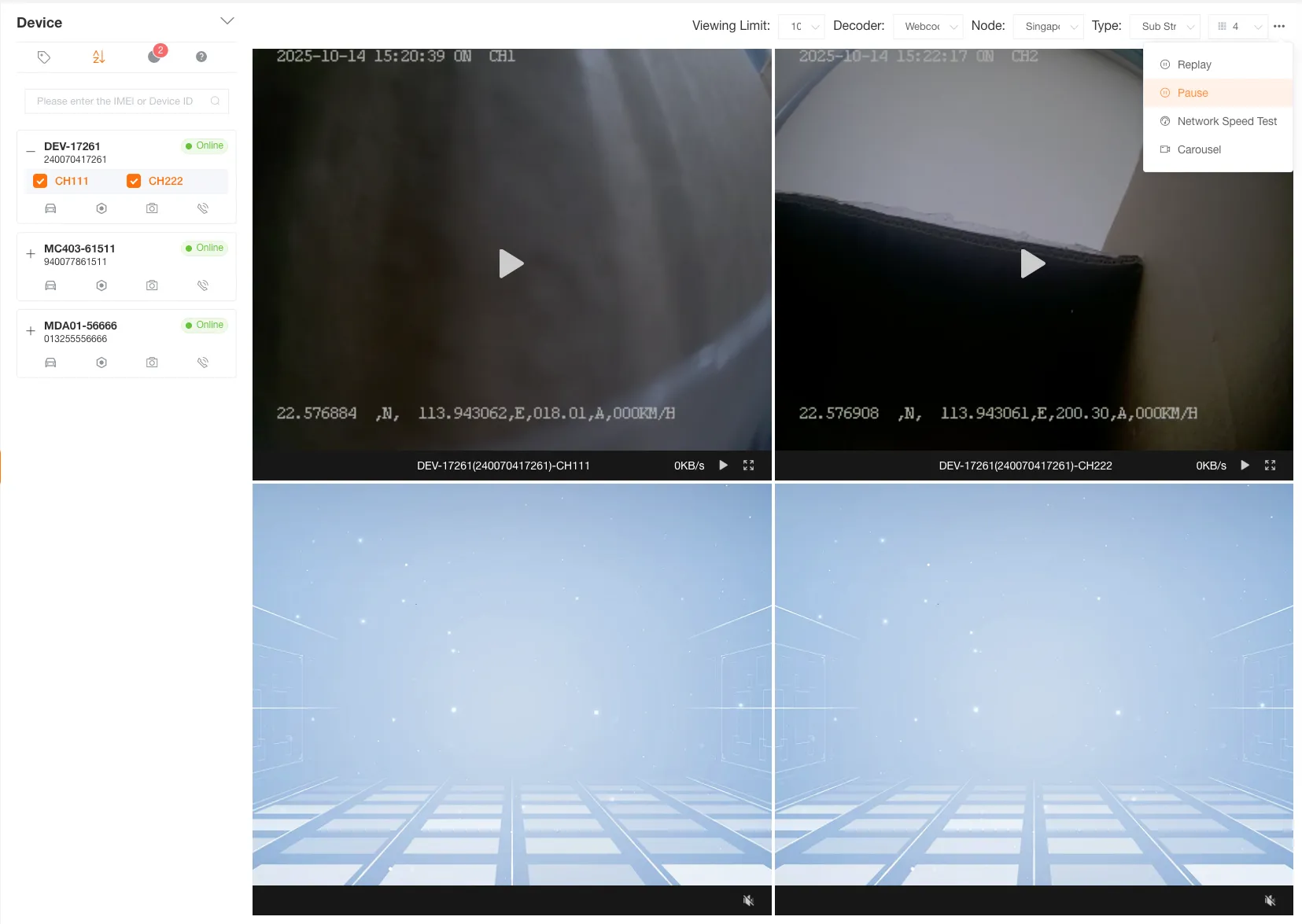Click Network Speed Test option
This screenshot has height=924, width=1302.
point(1225,120)
